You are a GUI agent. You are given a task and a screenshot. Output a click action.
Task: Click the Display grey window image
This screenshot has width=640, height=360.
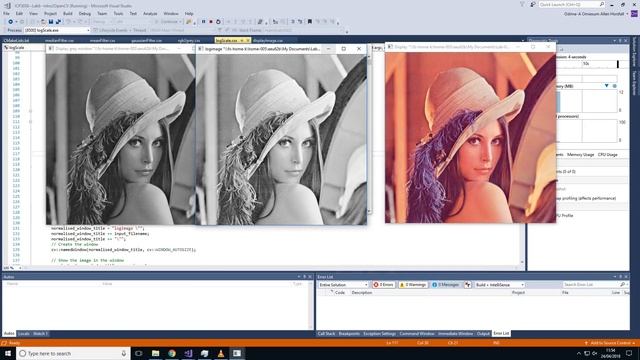(121, 139)
